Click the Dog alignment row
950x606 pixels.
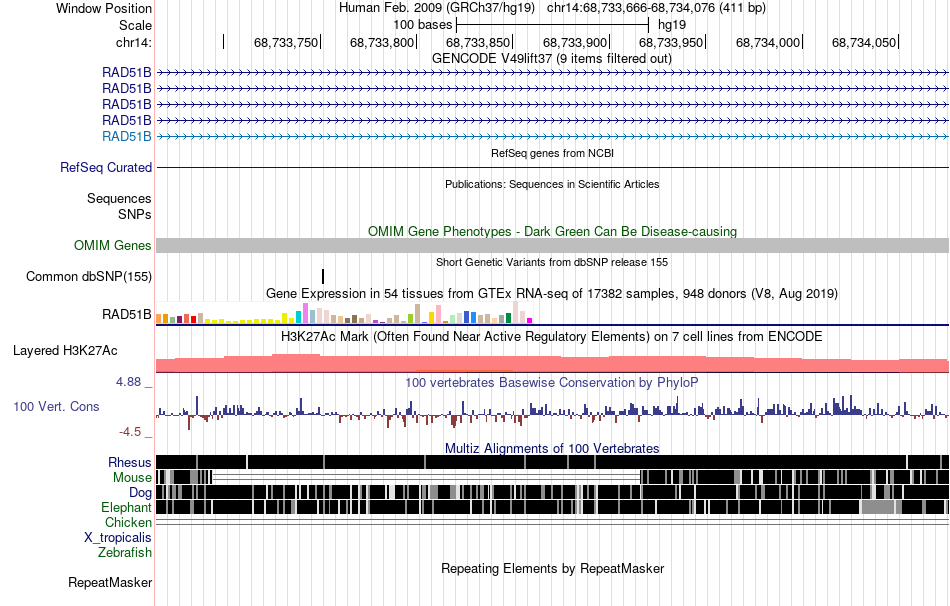tap(552, 491)
